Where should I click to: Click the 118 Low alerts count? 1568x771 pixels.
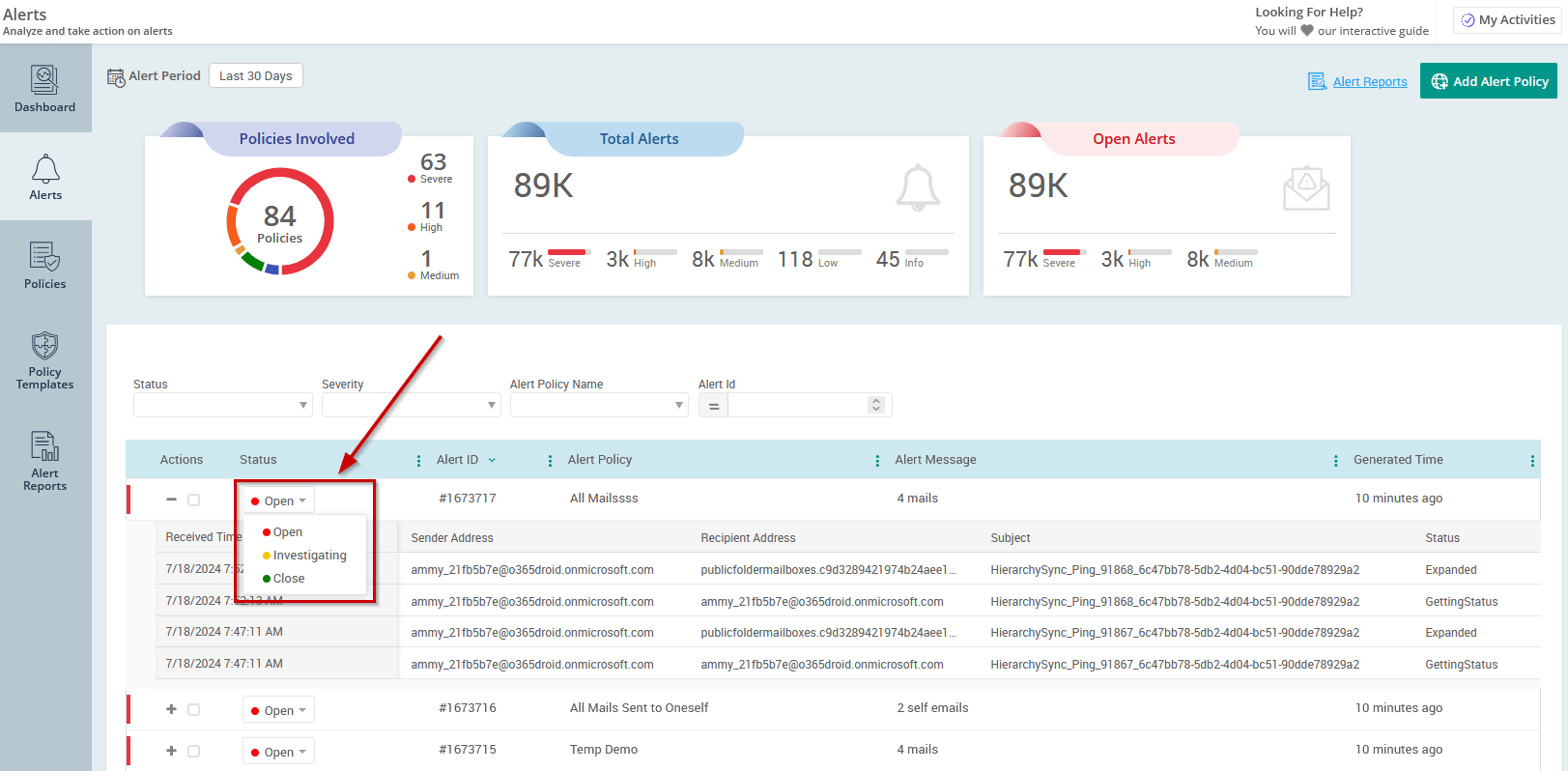795,259
